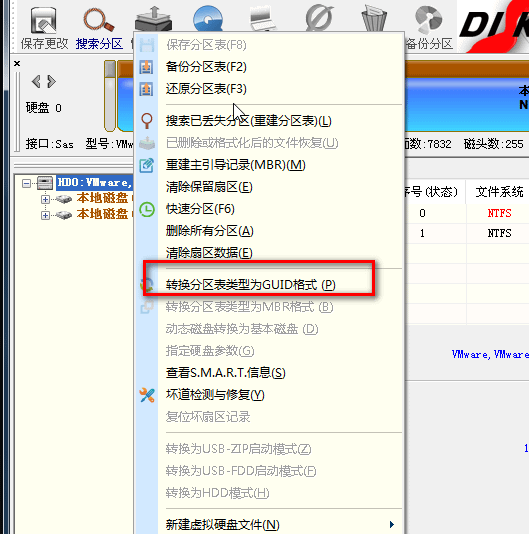Image resolution: width=529 pixels, height=534 pixels.
Task: Collapse the HD0 VMware disk tree node
Action: [26, 184]
